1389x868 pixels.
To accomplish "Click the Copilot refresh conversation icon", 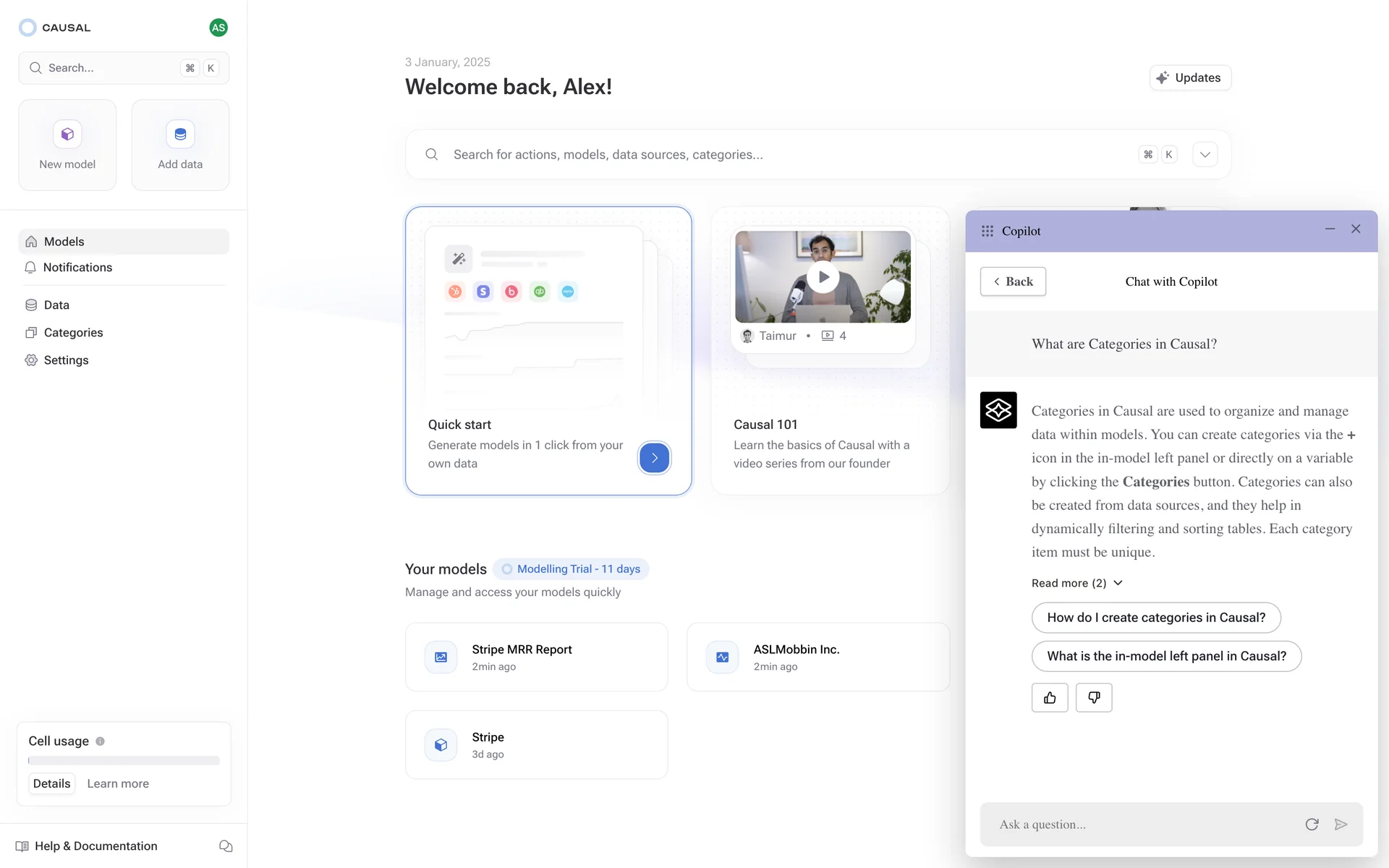I will pos(1312,824).
